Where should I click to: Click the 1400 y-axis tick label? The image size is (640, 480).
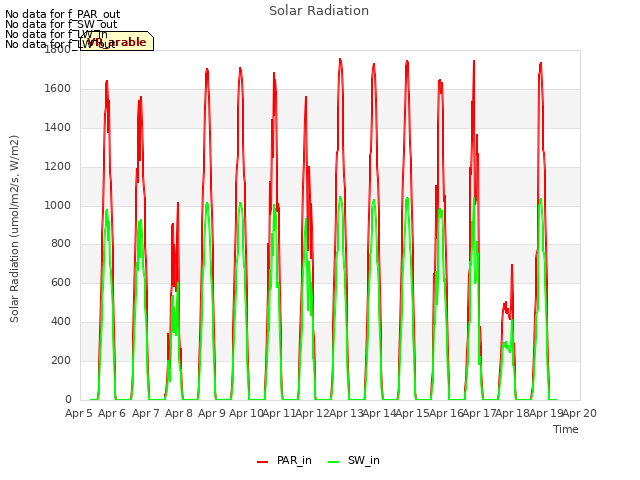58,128
